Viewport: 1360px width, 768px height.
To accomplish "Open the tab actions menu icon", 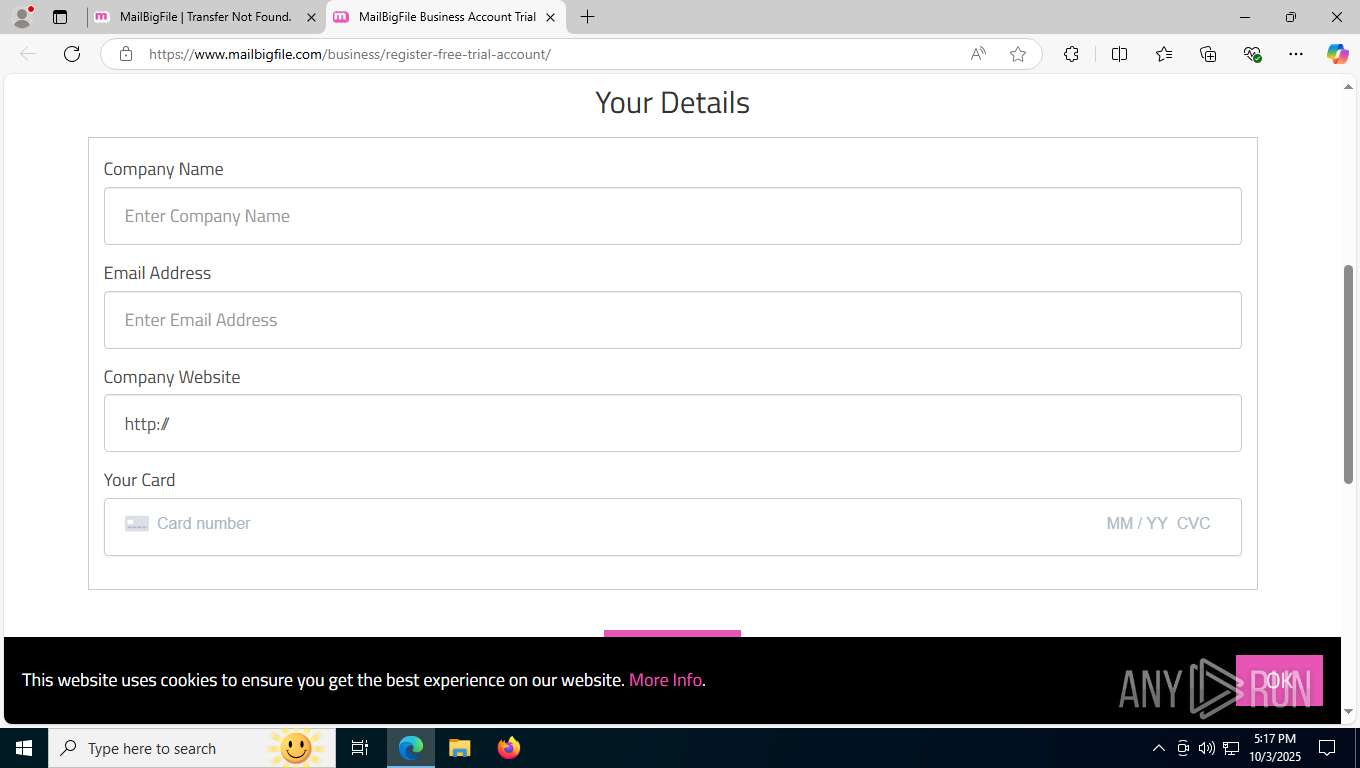I will [60, 17].
